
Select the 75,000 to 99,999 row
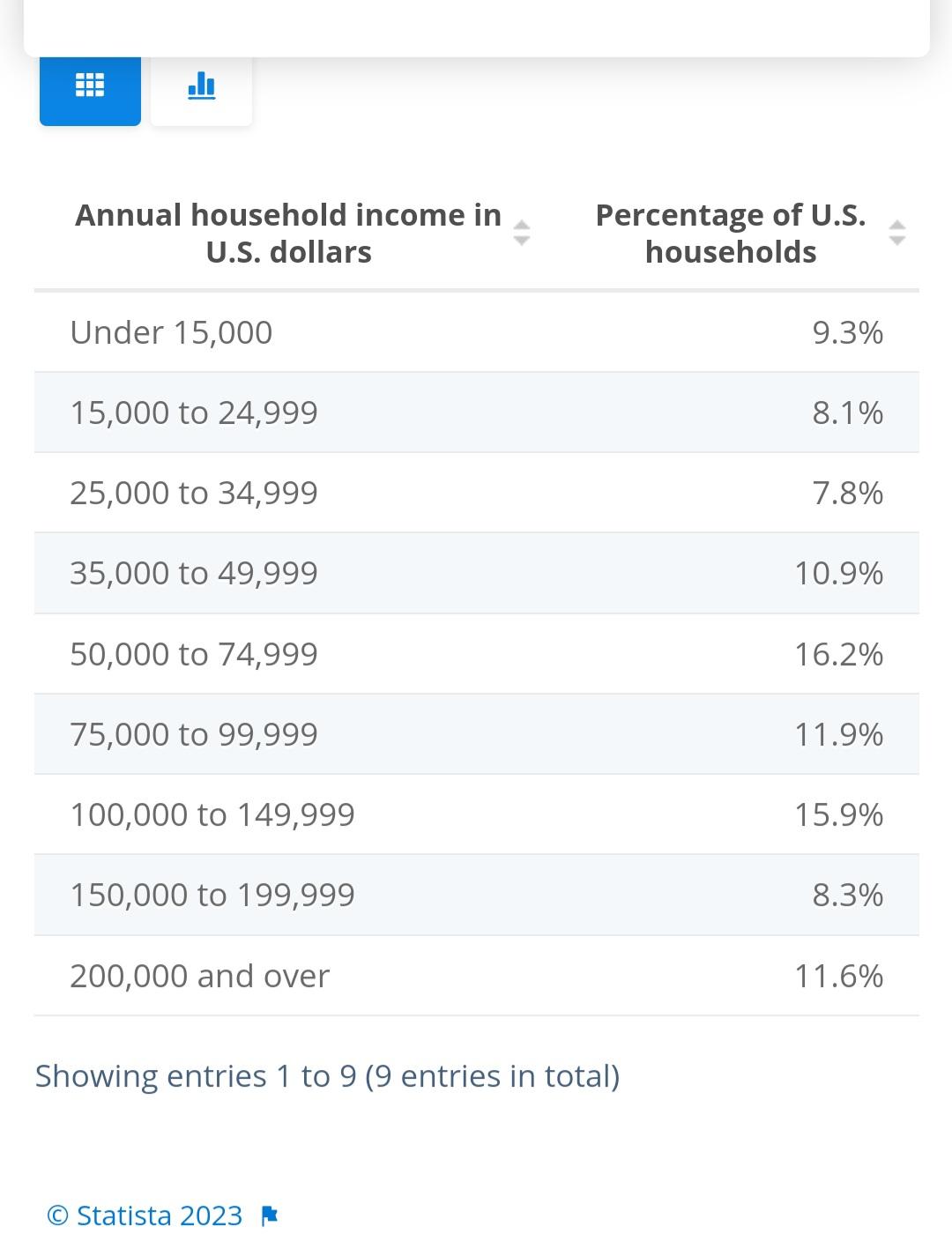coord(477,734)
